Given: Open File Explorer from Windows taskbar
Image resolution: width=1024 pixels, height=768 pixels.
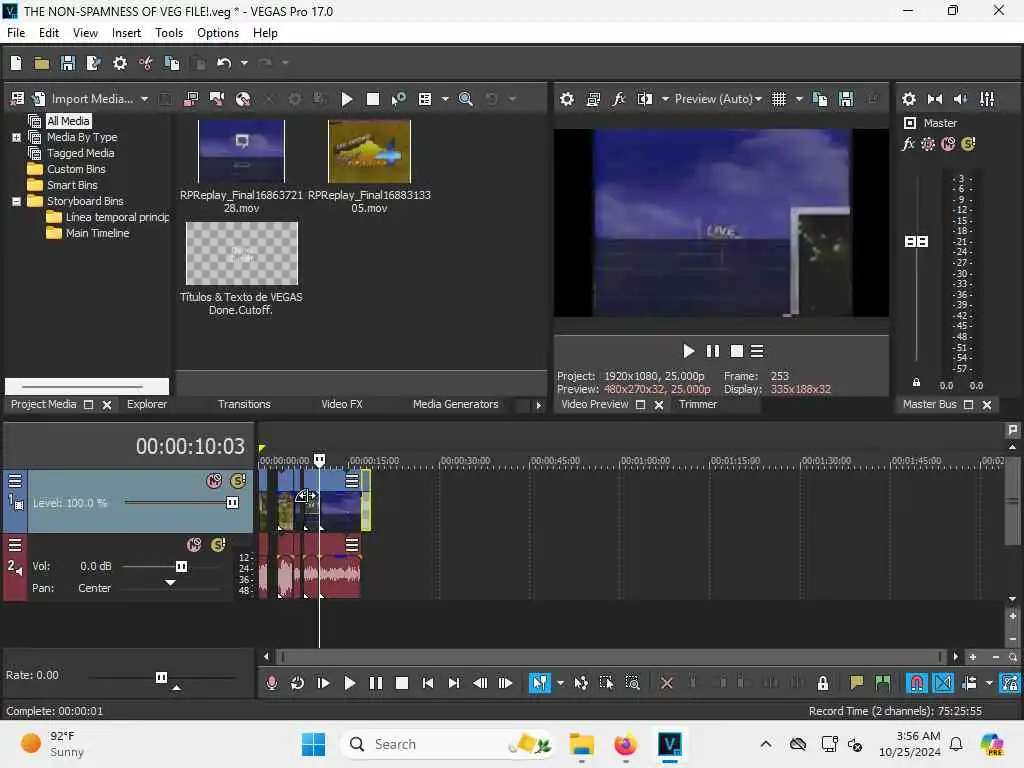Looking at the screenshot, I should [581, 744].
